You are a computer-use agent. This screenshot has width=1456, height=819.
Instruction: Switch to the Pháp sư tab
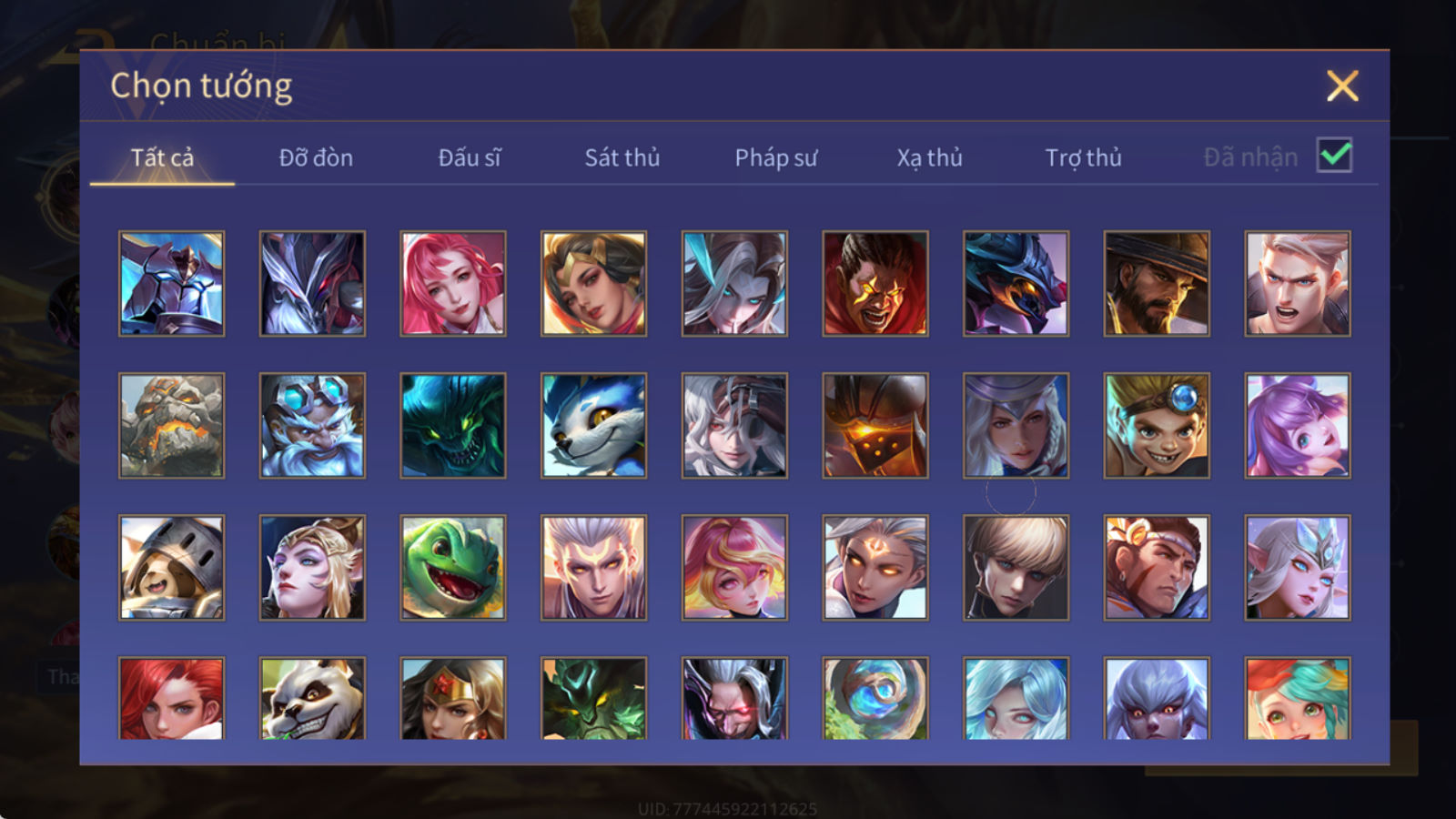(776, 157)
